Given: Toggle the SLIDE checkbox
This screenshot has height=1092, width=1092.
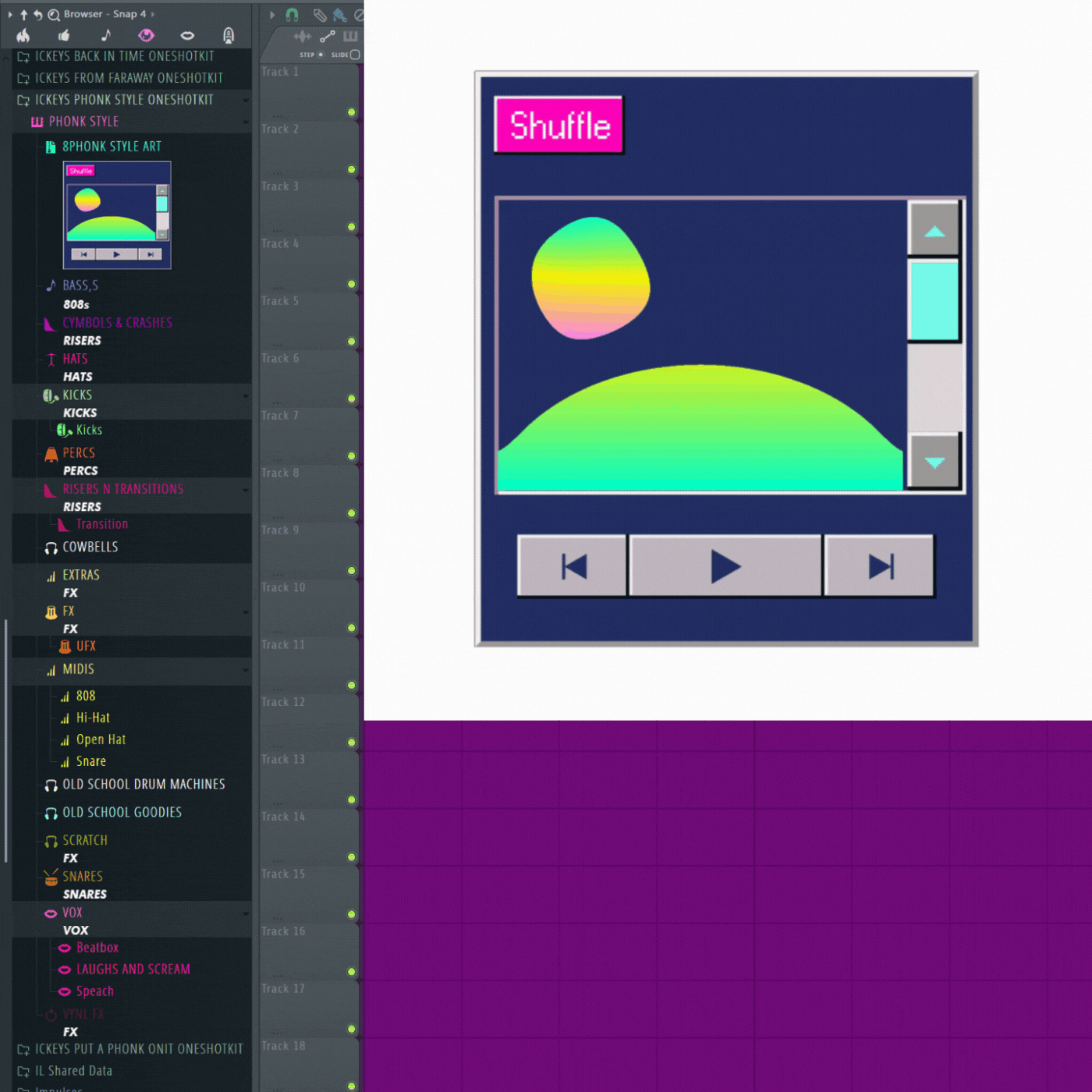Looking at the screenshot, I should (355, 55).
